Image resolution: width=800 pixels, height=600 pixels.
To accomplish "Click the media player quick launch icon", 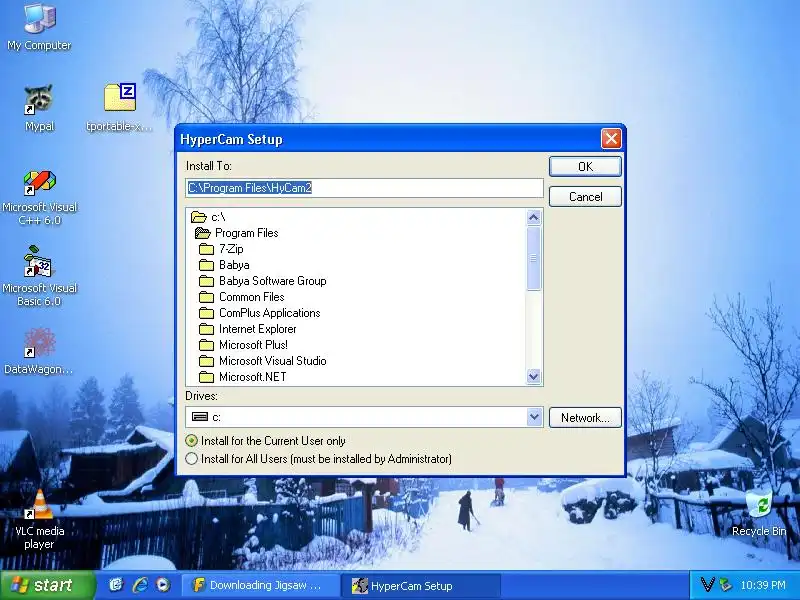I will 163,585.
